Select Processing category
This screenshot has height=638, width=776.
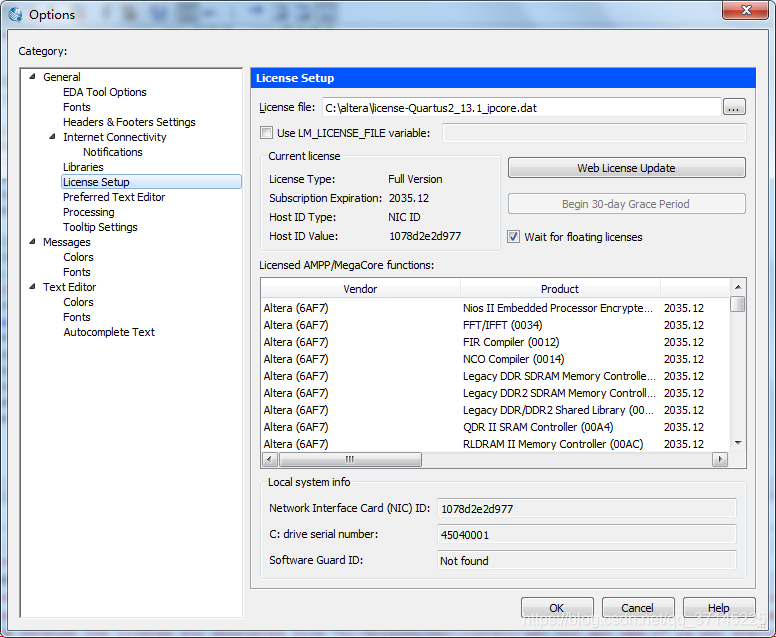click(89, 212)
